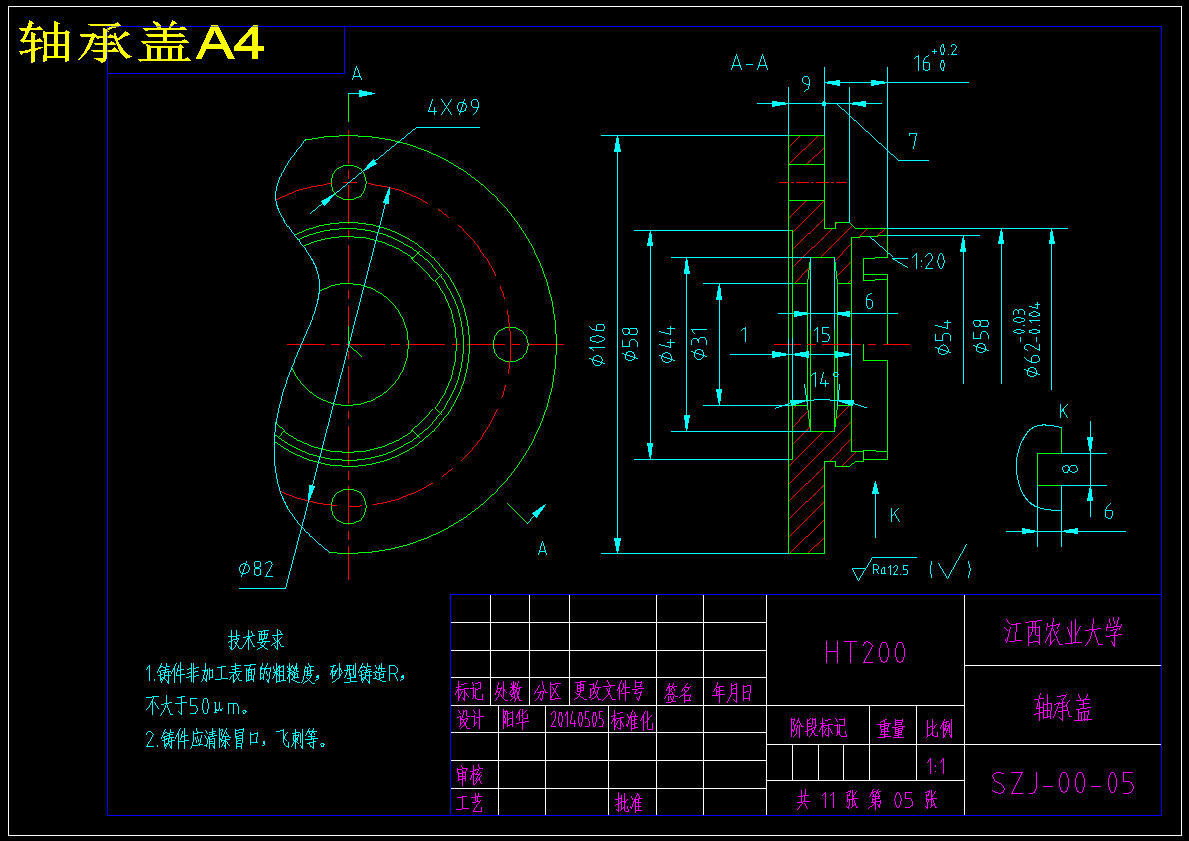The width and height of the screenshot is (1189, 841).
Task: Select the 技术要求 heading
Action: (256, 640)
